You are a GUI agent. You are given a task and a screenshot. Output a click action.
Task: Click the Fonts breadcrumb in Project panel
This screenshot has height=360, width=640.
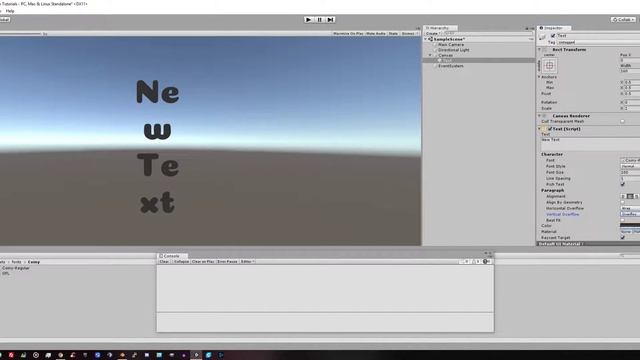[x=16, y=262]
